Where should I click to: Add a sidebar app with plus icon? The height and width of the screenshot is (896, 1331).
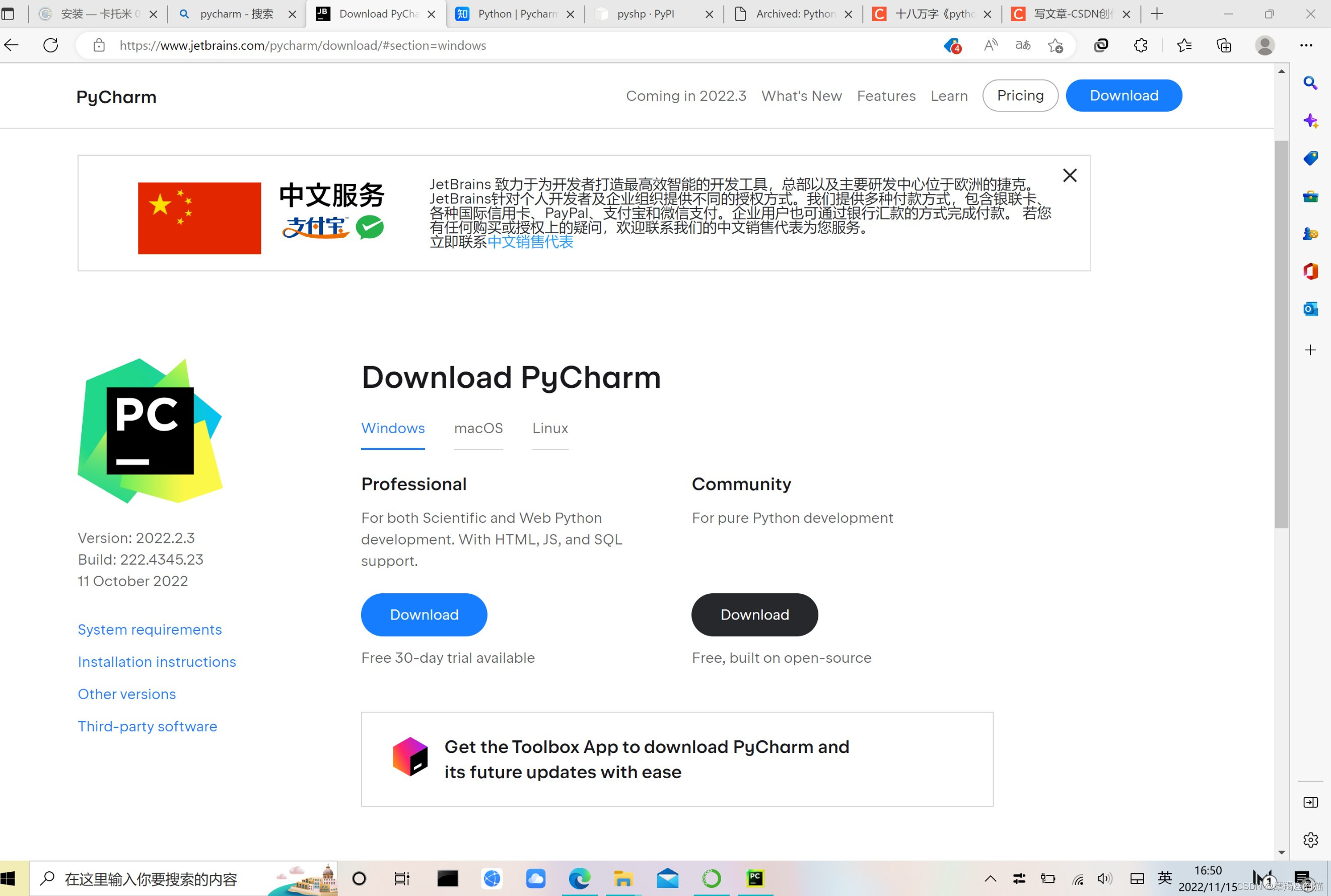(x=1310, y=350)
